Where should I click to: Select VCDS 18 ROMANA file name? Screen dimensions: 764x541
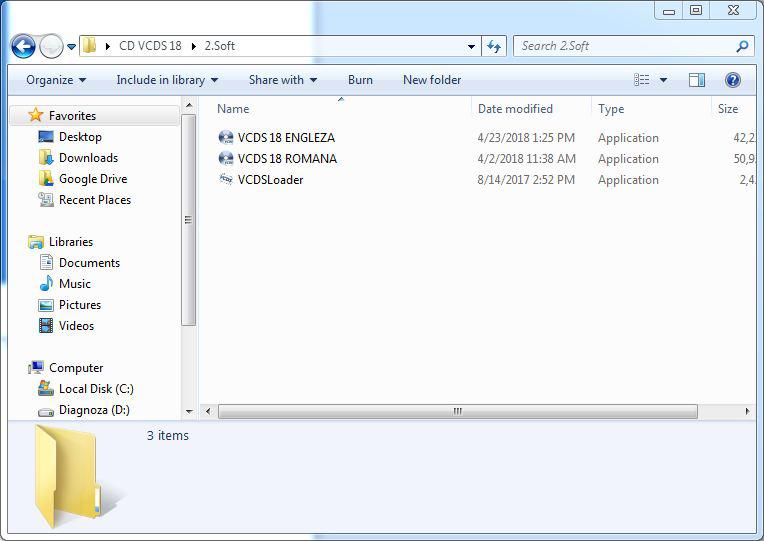coord(287,159)
